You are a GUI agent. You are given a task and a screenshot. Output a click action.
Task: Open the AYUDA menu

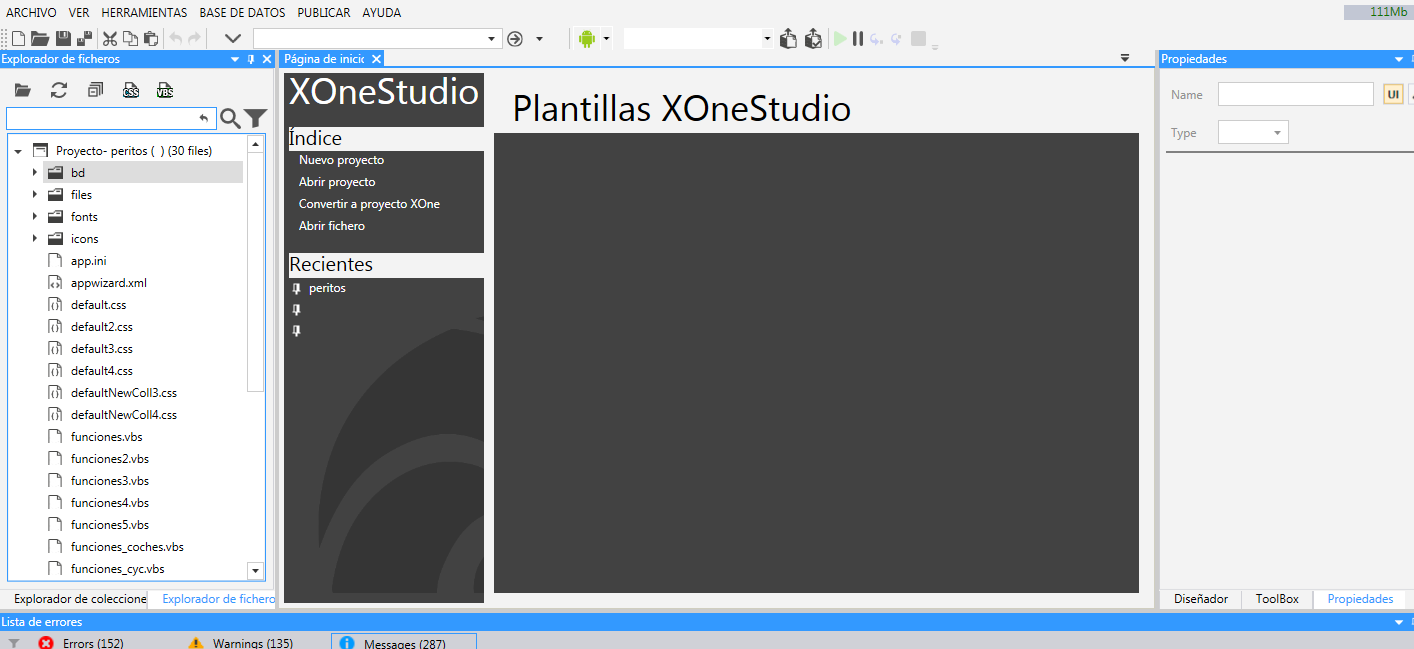[x=382, y=13]
